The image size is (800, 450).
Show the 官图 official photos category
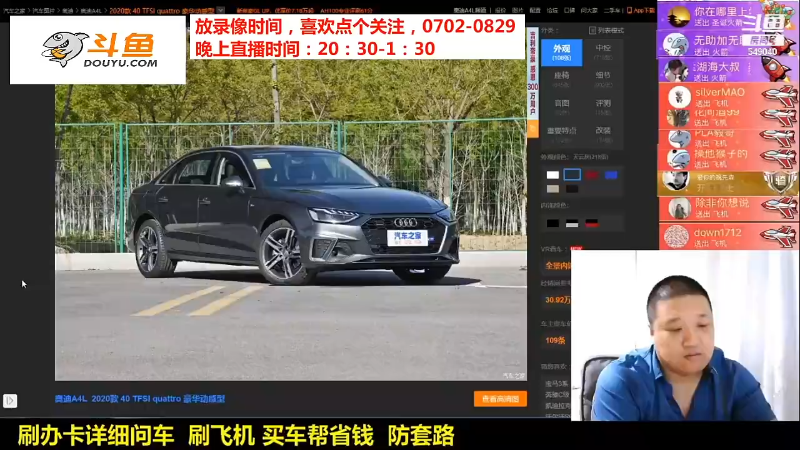(x=561, y=107)
